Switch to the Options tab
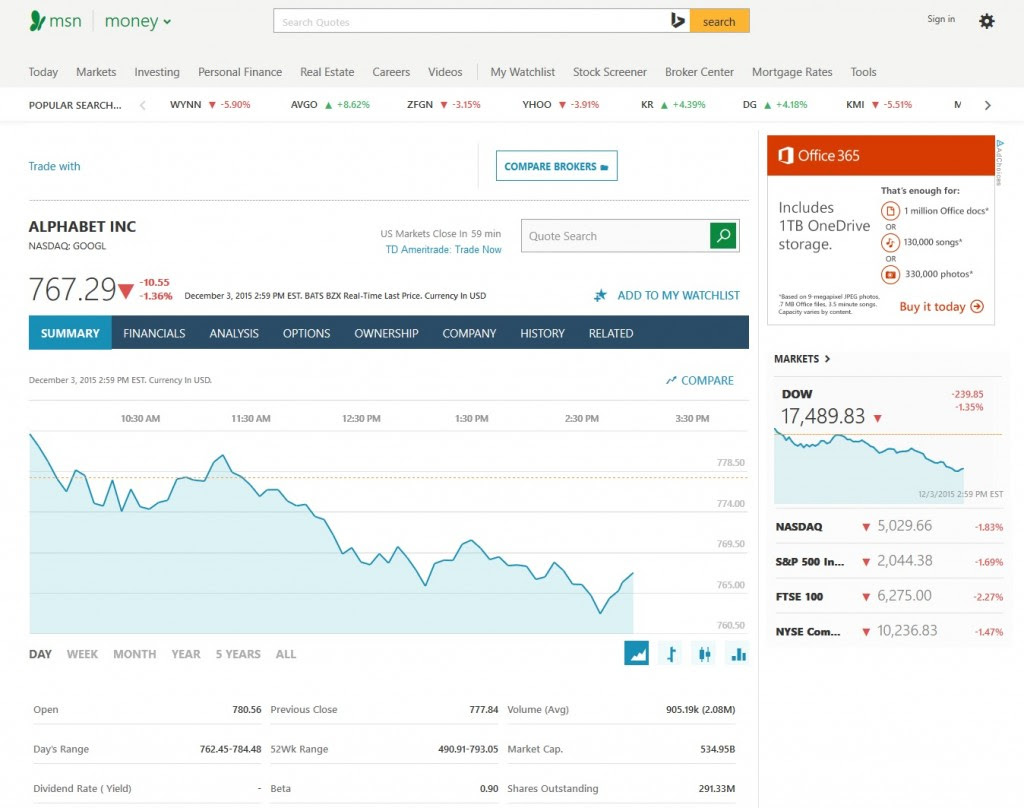Viewport: 1024px width, 808px height. coord(306,333)
